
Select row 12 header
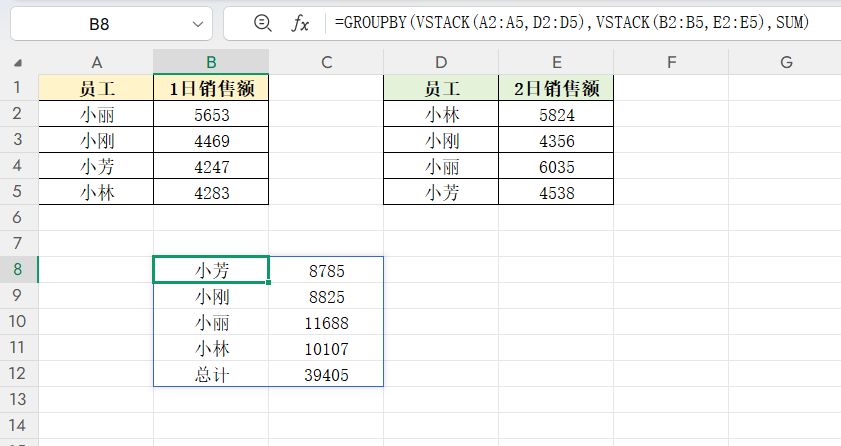[x=18, y=374]
